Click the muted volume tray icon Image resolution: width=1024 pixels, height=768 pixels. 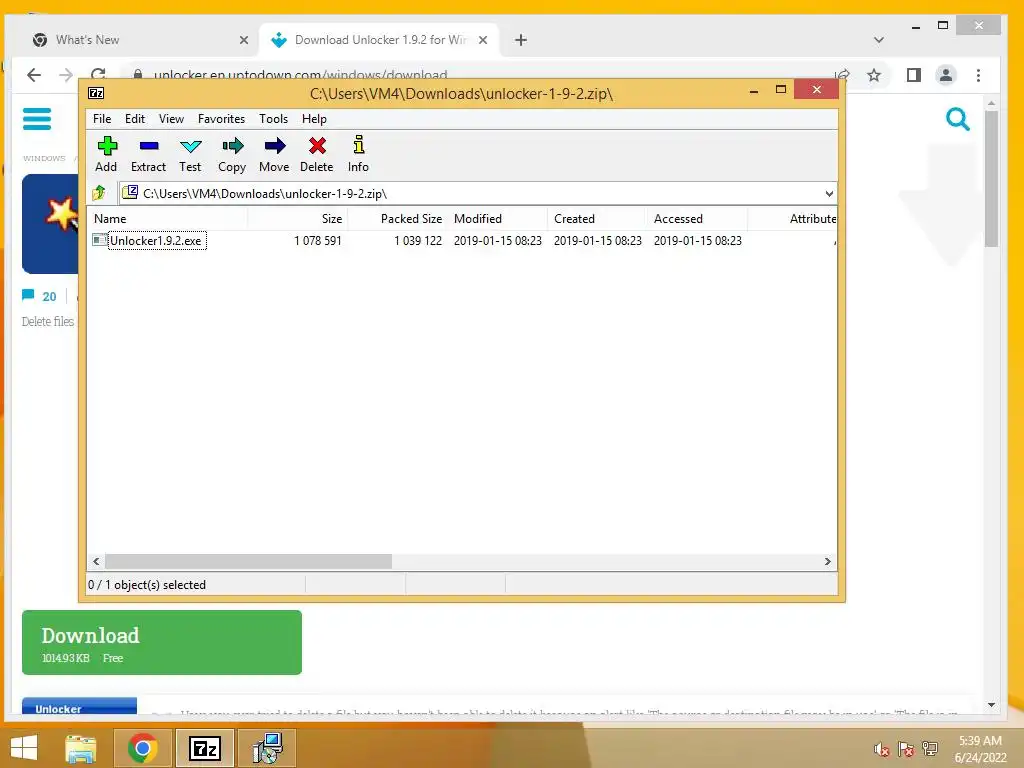pos(882,749)
